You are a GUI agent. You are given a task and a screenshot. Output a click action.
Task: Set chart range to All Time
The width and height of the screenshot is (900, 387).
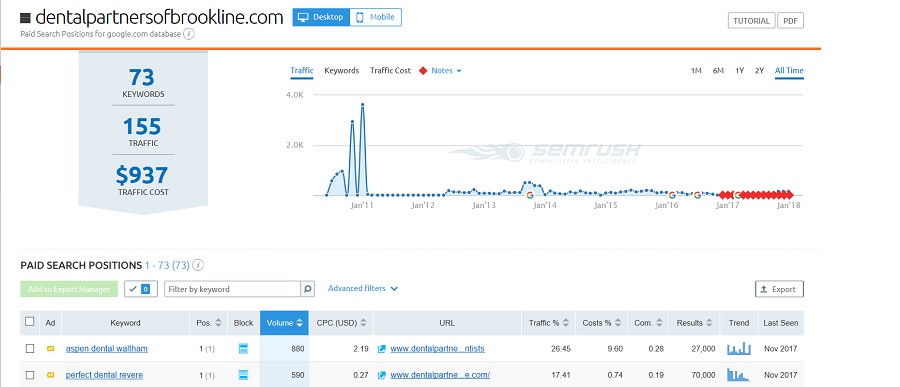pyautogui.click(x=789, y=71)
